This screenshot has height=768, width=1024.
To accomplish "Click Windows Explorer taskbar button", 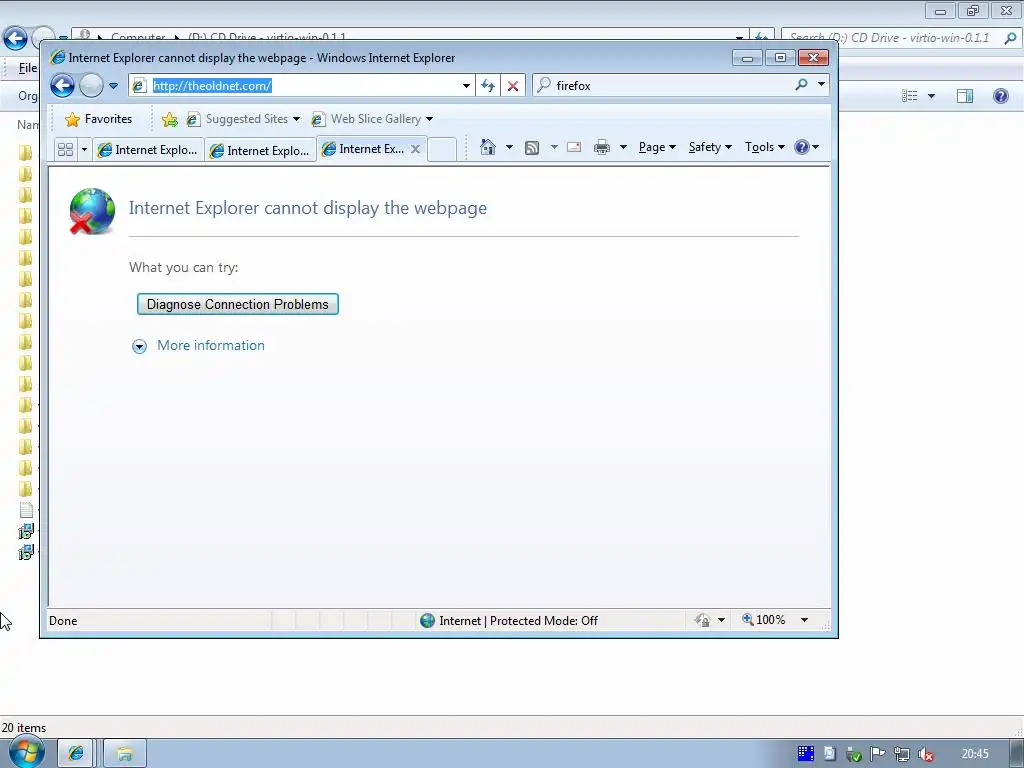I will pyautogui.click(x=125, y=754).
